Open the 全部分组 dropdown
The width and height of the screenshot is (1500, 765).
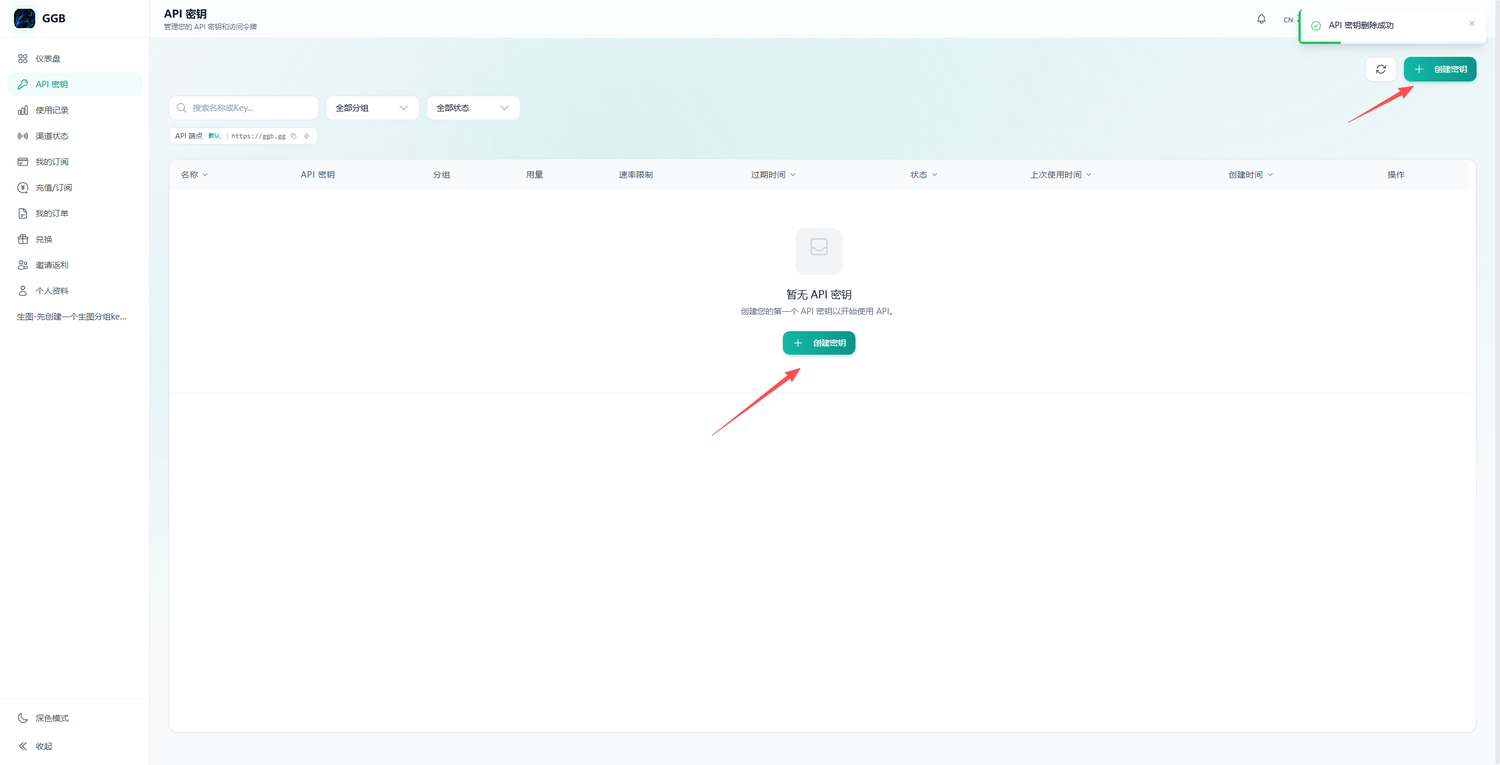coord(372,108)
